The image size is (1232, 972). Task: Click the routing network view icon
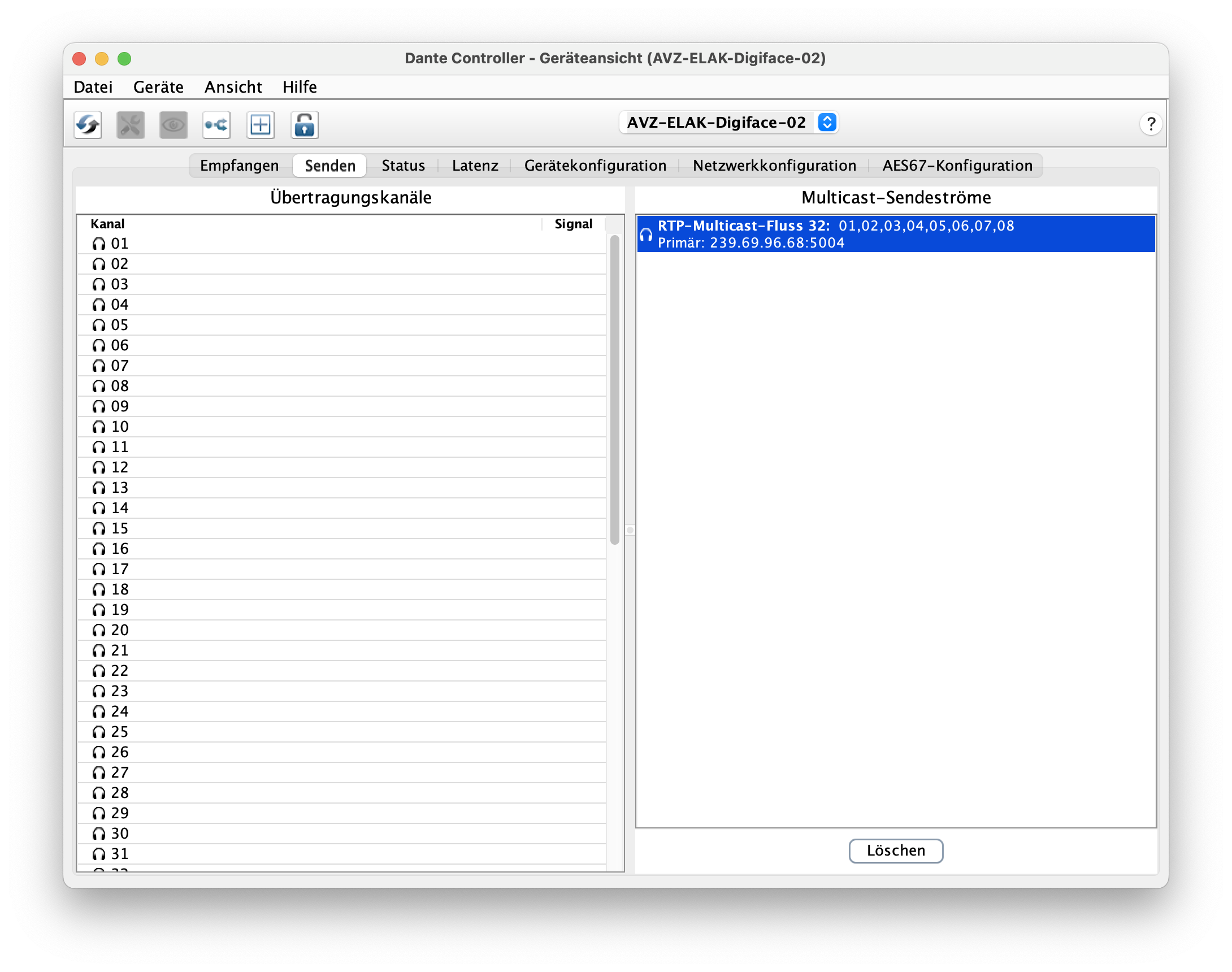point(216,124)
